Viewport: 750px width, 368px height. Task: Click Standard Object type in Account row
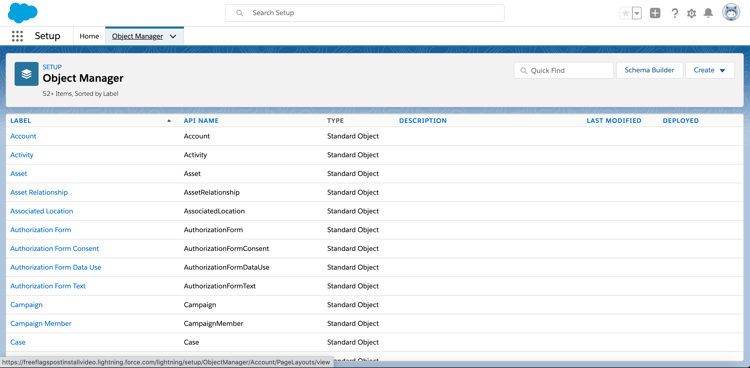[353, 136]
